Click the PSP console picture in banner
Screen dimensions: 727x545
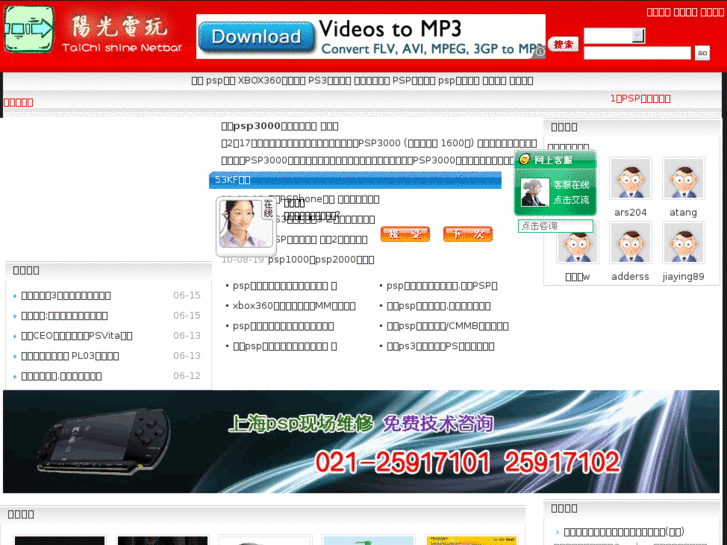click(x=104, y=442)
